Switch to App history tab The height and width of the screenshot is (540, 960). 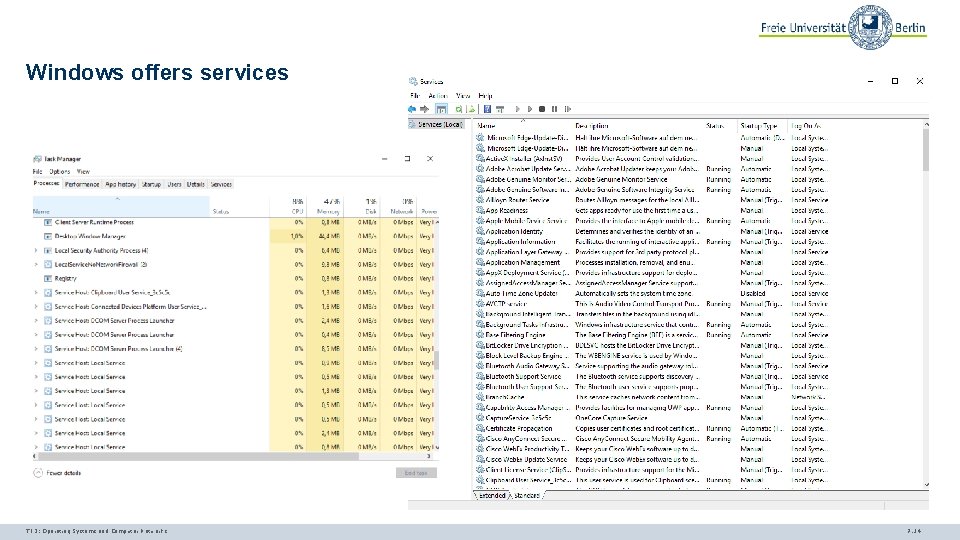(121, 184)
